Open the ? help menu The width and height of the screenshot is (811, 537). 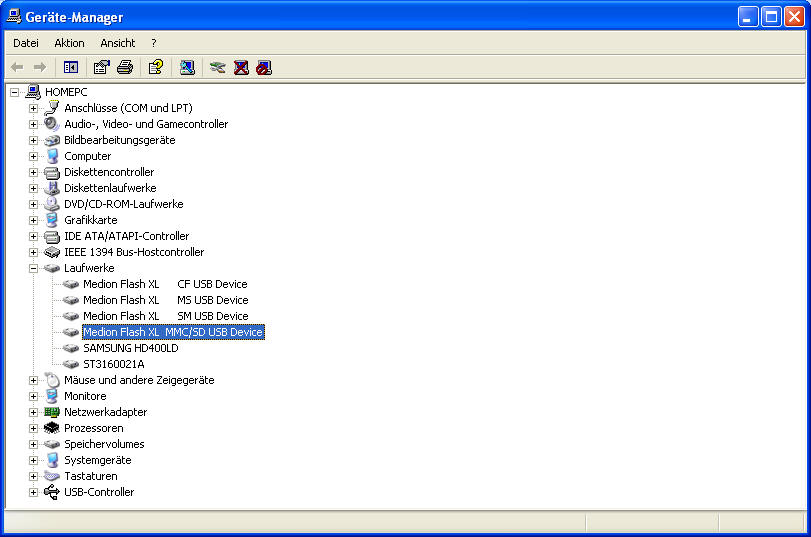(x=154, y=43)
